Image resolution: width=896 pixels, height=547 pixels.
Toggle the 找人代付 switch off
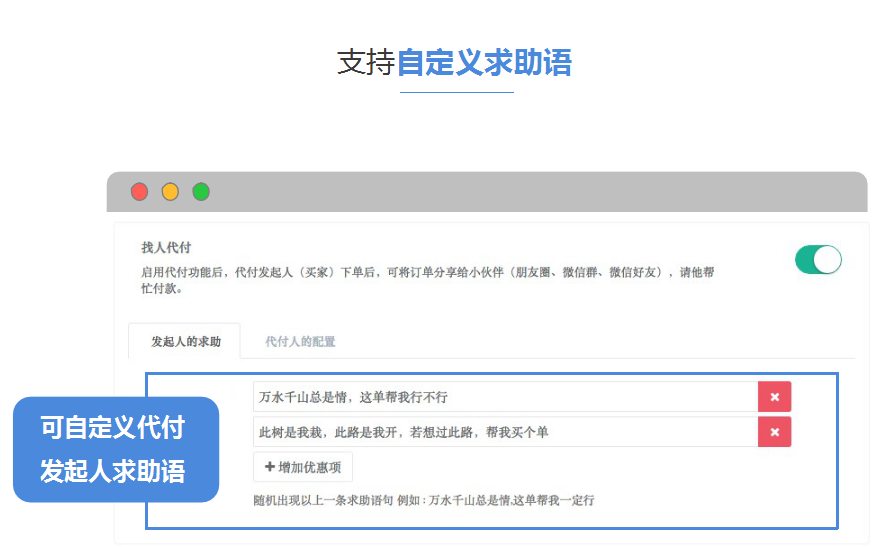pyautogui.click(x=818, y=260)
